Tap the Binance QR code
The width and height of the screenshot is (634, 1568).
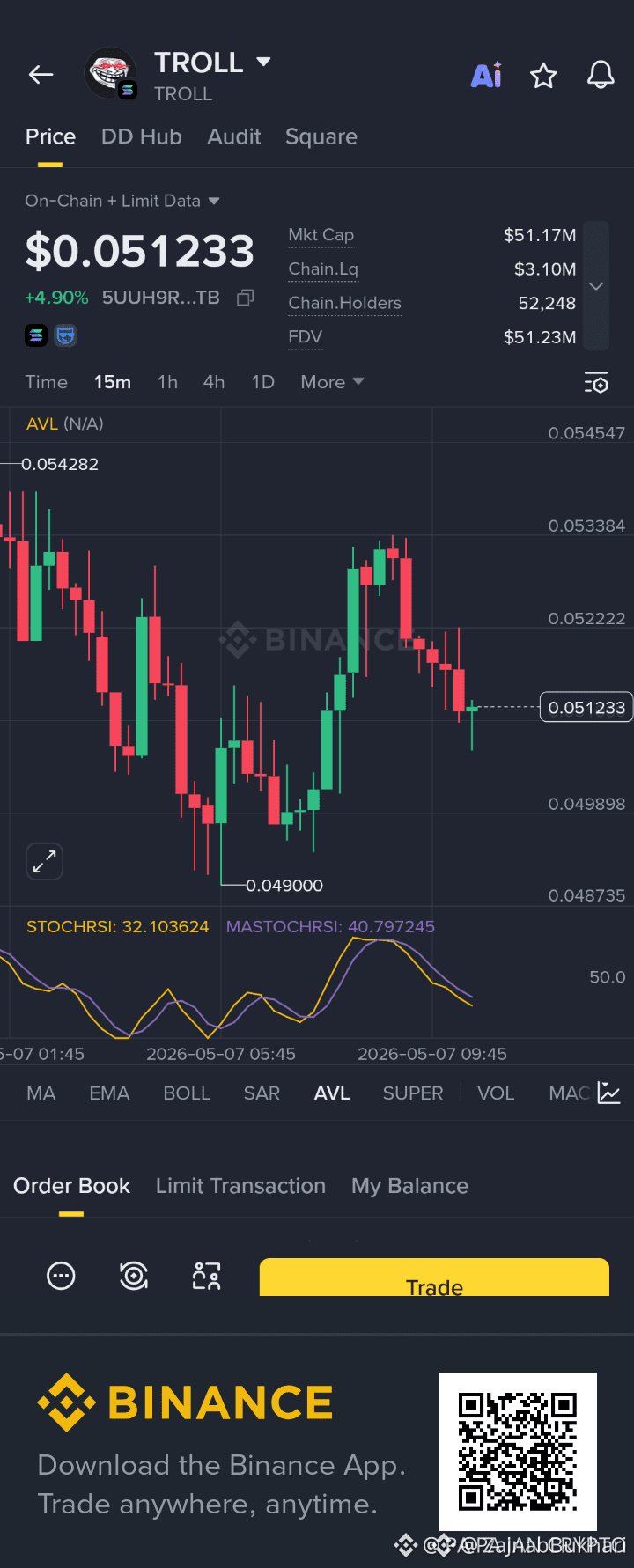click(x=518, y=1451)
